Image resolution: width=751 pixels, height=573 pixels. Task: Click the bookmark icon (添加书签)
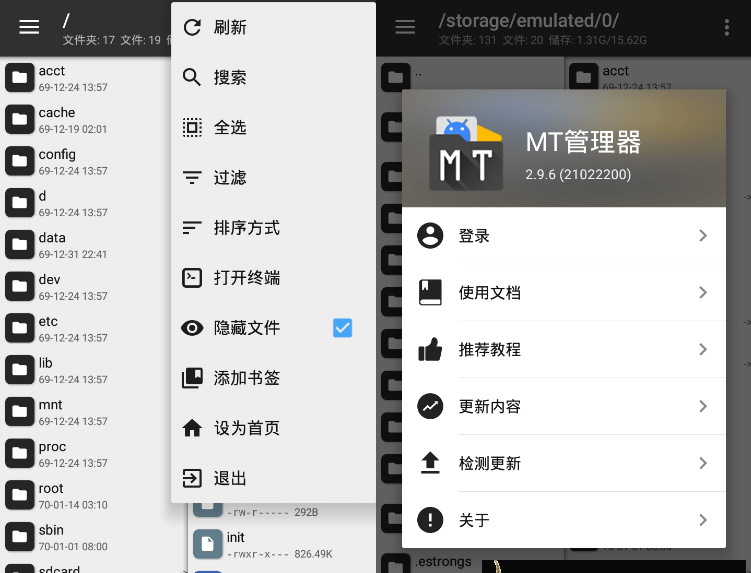pyautogui.click(x=192, y=378)
